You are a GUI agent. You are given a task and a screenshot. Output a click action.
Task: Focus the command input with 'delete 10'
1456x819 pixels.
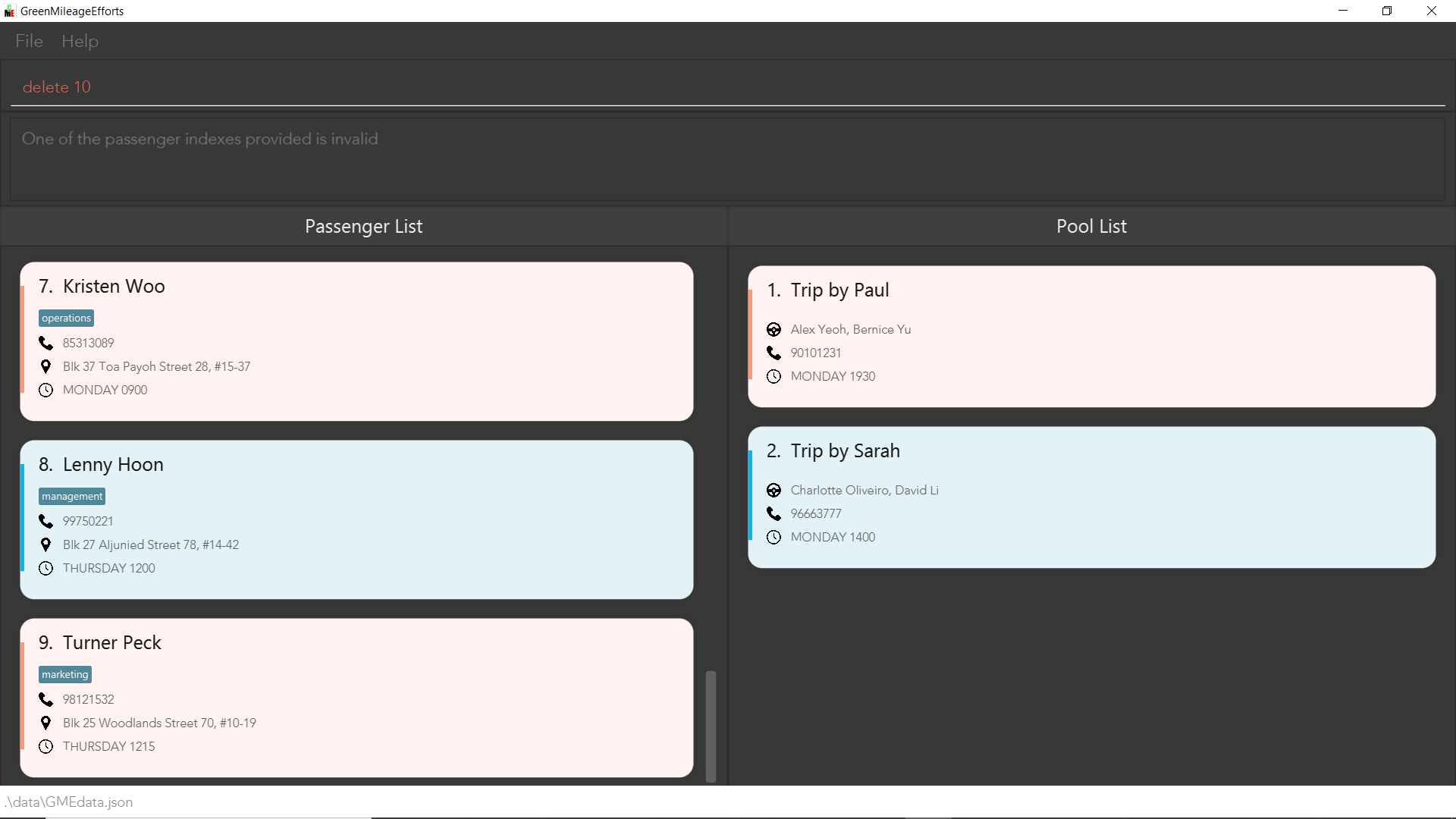point(728,87)
